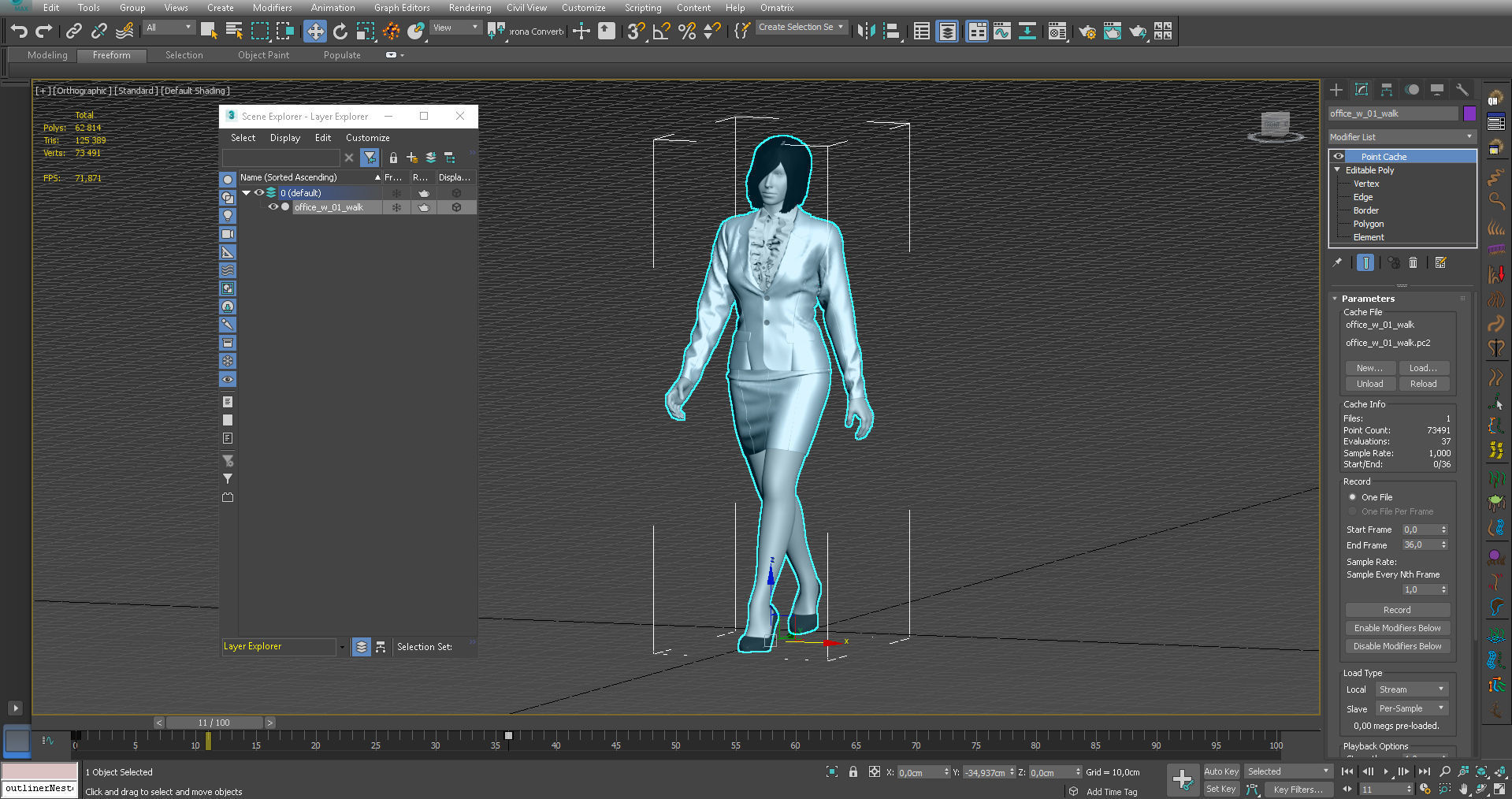Click the Align tool icon

coord(892,31)
